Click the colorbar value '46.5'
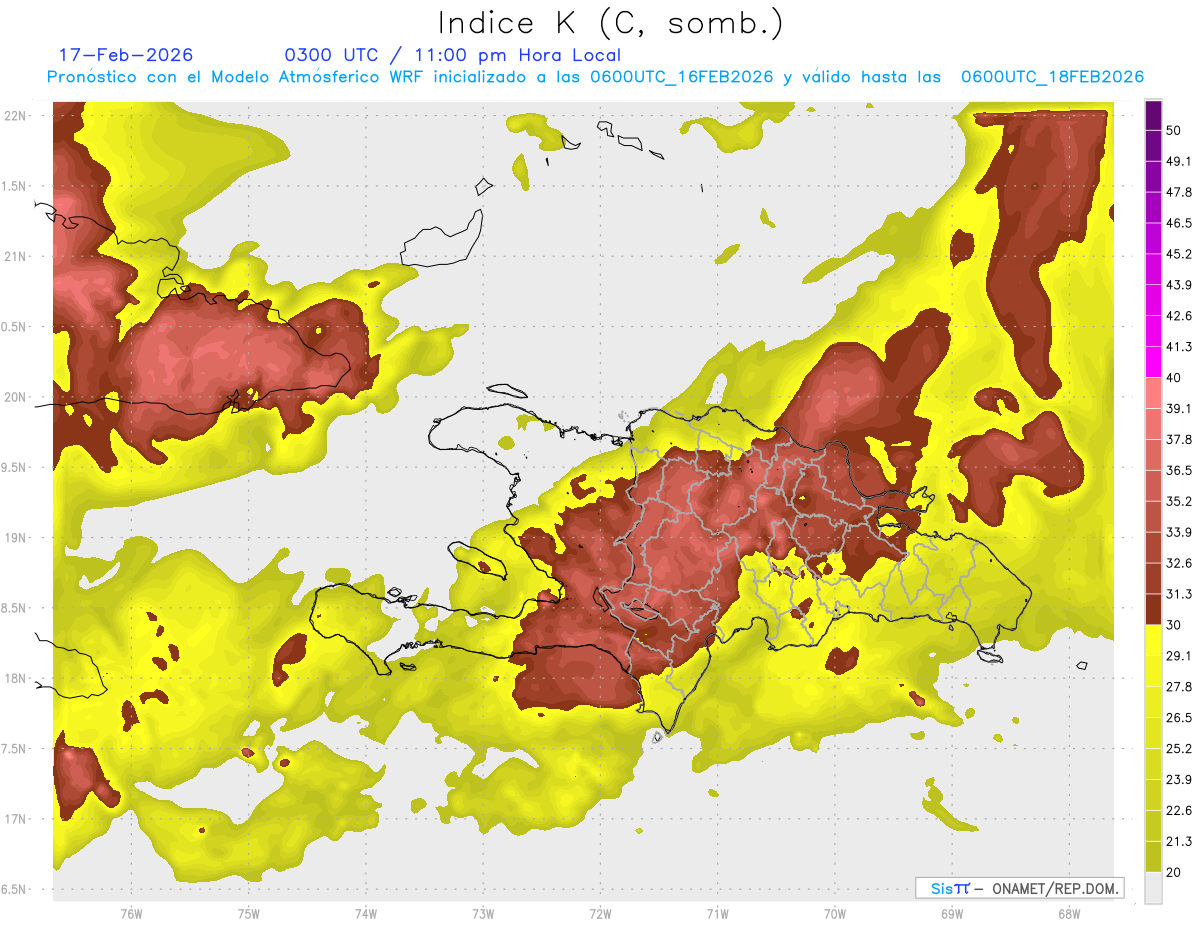 1179,223
